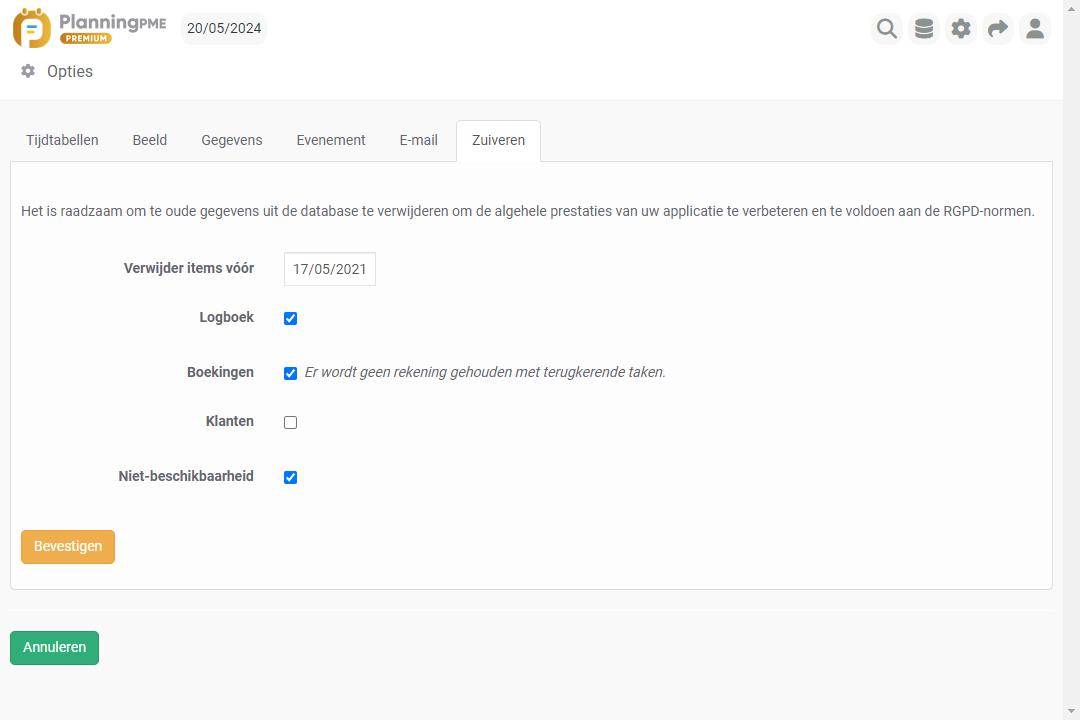1080x720 pixels.
Task: Open the user profile icon
Action: (1035, 29)
